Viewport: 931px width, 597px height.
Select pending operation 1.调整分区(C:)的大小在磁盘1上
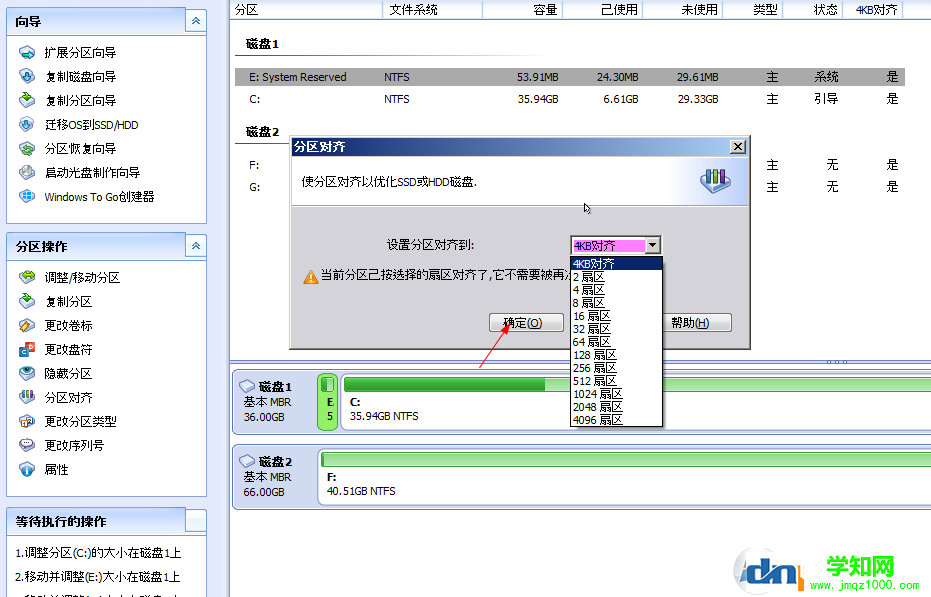(x=98, y=552)
